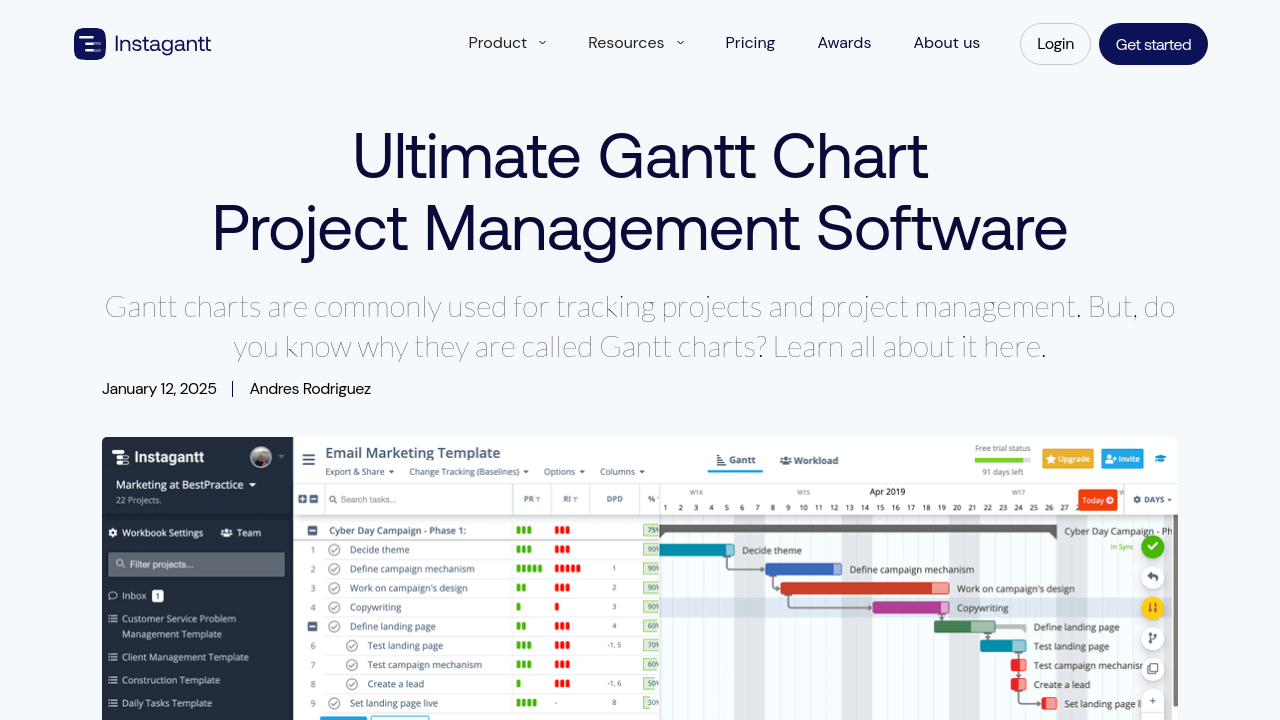Click the author name Andres Rodriguez
Screen dimensions: 1280x720
coord(310,389)
